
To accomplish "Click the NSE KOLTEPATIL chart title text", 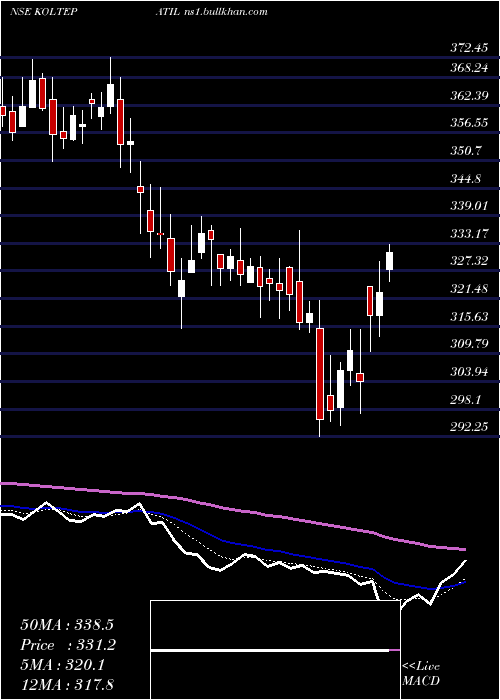I will click(x=94, y=12).
